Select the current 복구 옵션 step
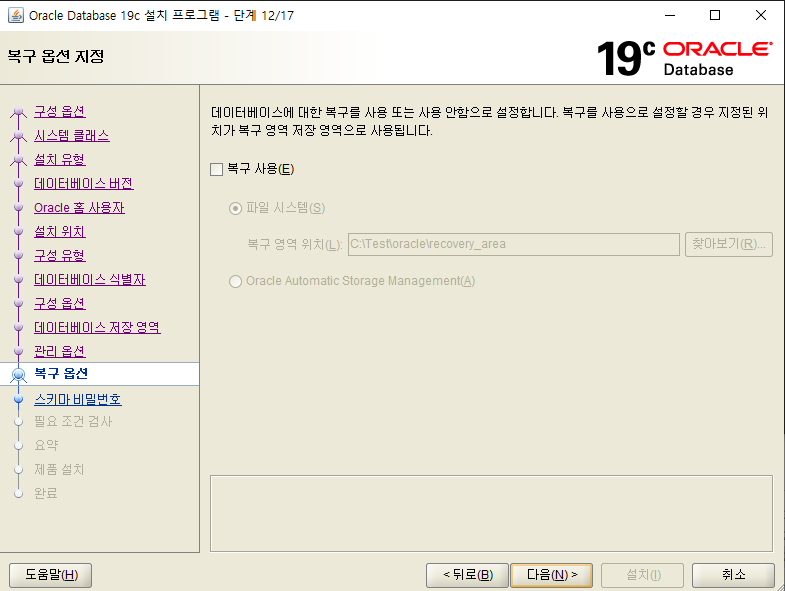The width and height of the screenshot is (785, 591). coord(61,374)
